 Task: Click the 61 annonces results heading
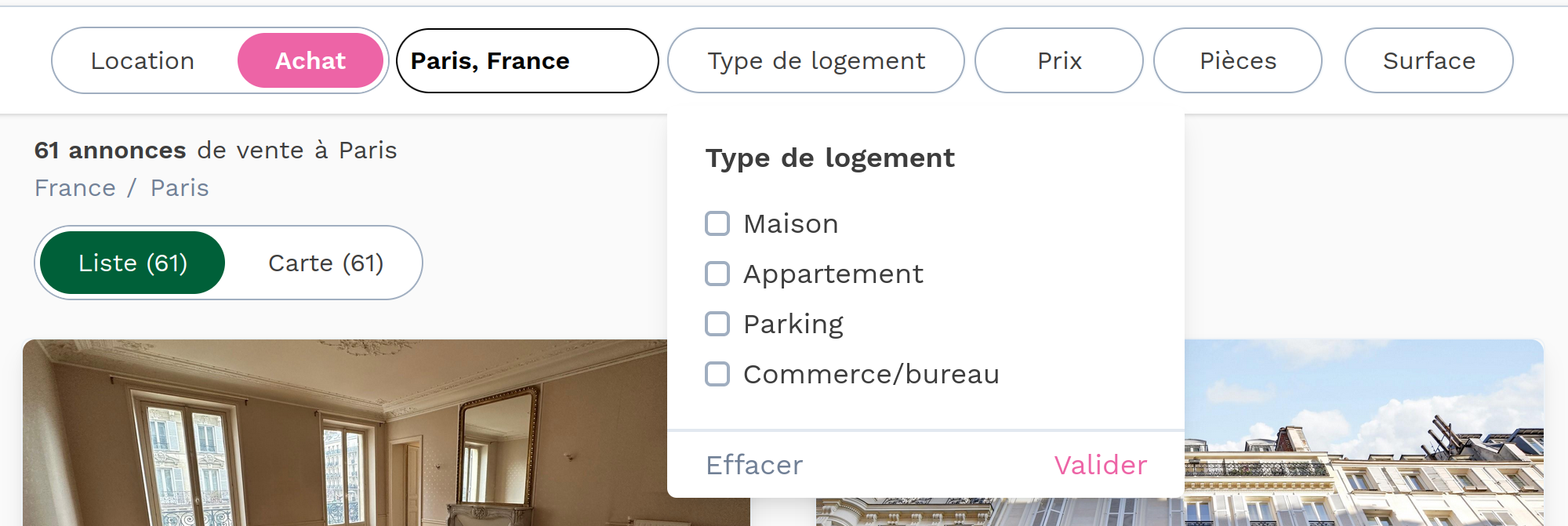(216, 150)
